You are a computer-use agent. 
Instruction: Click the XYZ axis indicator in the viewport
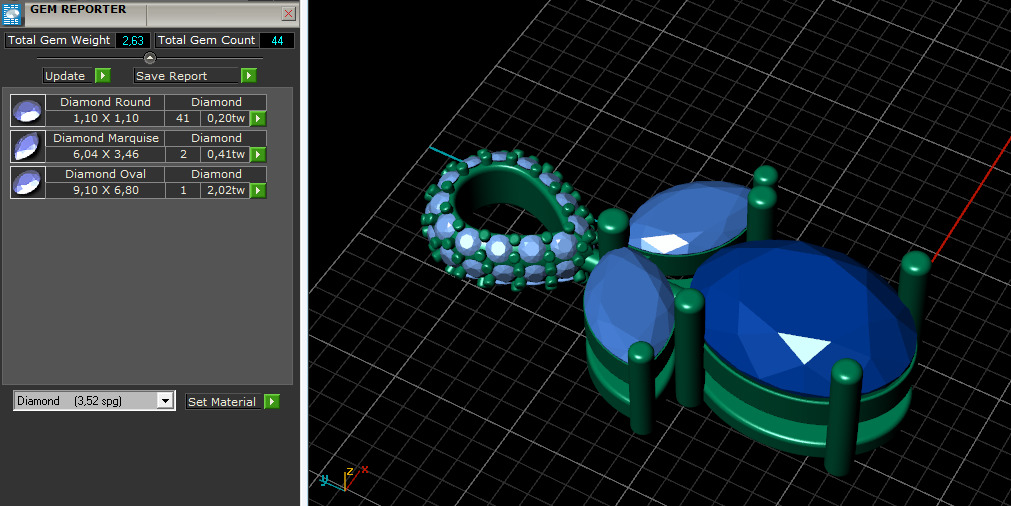point(344,479)
